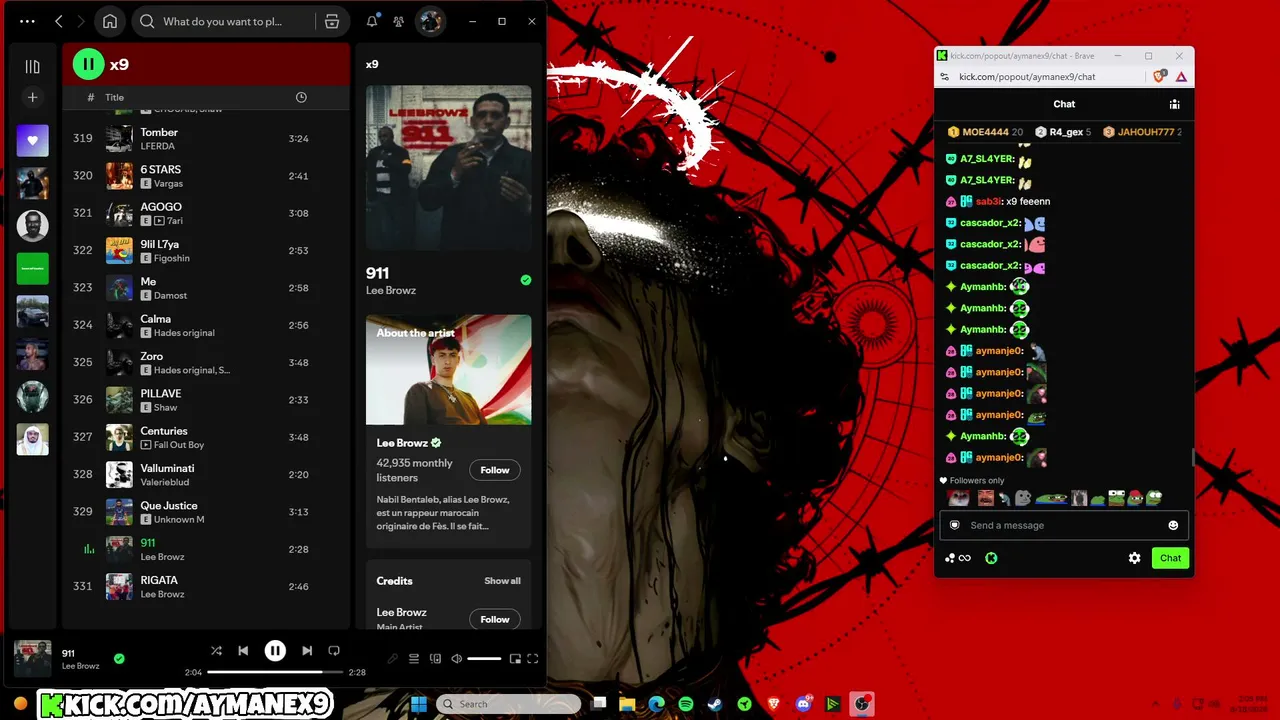Click green Chat send button

pyautogui.click(x=1170, y=558)
